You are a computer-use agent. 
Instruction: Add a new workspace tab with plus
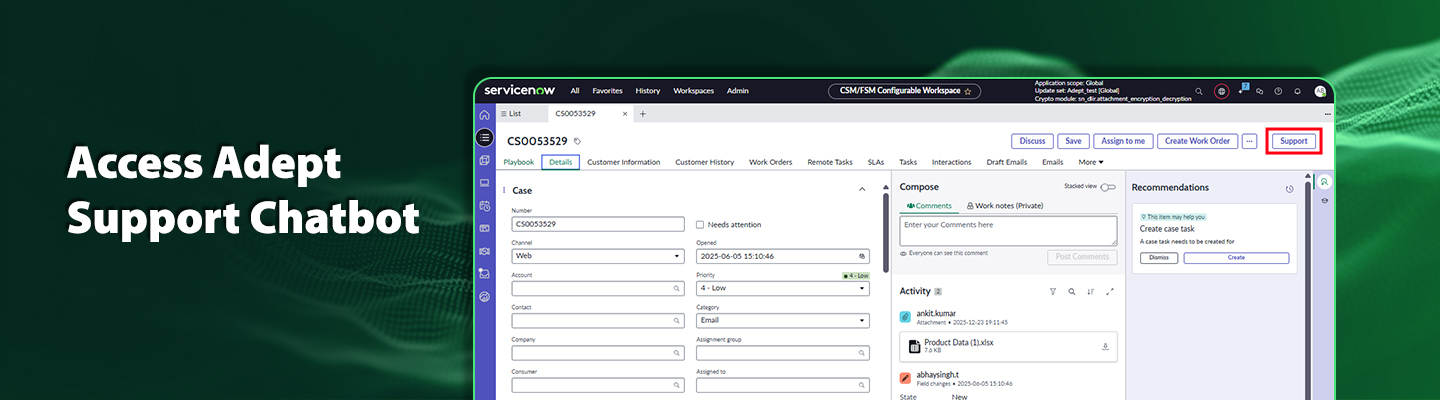pos(643,114)
